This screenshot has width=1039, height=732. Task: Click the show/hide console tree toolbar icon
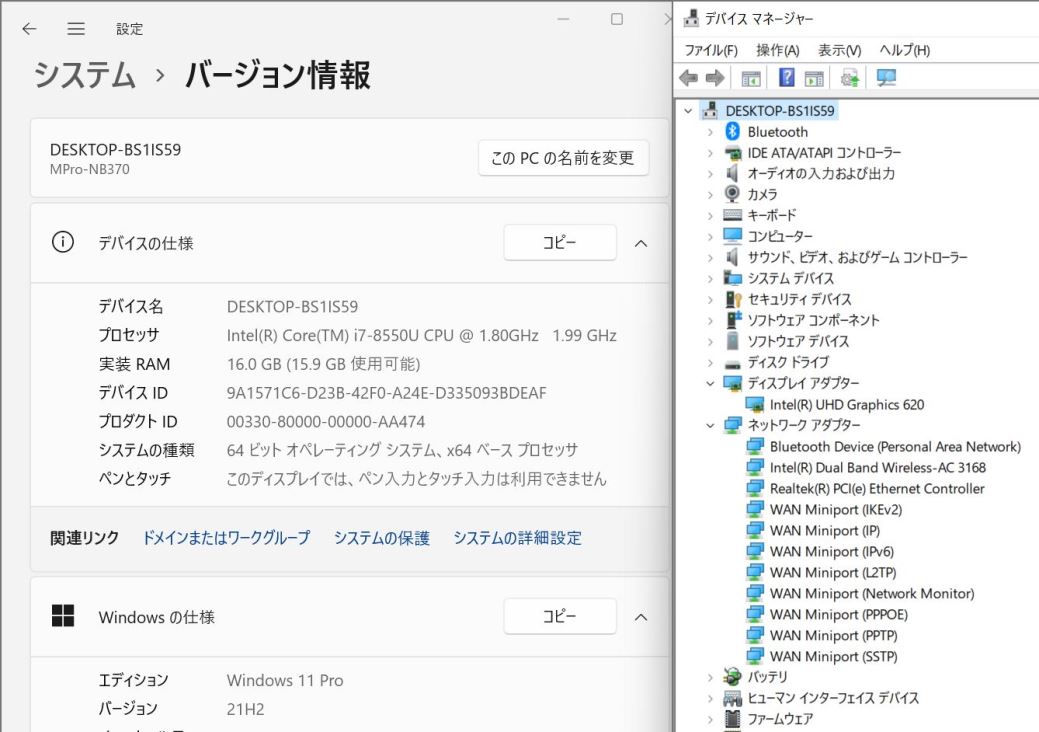point(751,78)
